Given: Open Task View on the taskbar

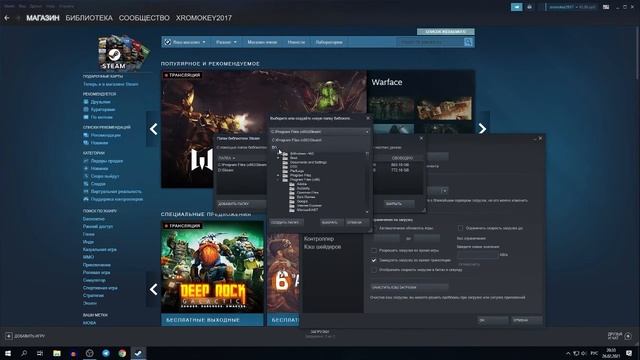Looking at the screenshot, I should 40,353.
